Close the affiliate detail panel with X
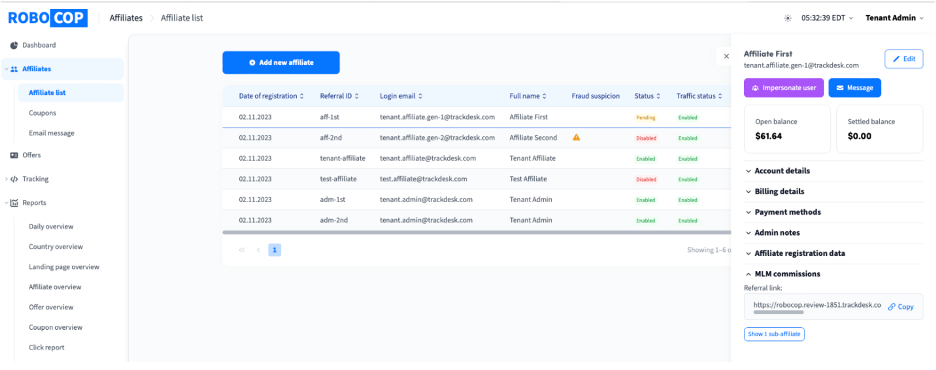Image resolution: width=936 pixels, height=370 pixels. click(726, 56)
